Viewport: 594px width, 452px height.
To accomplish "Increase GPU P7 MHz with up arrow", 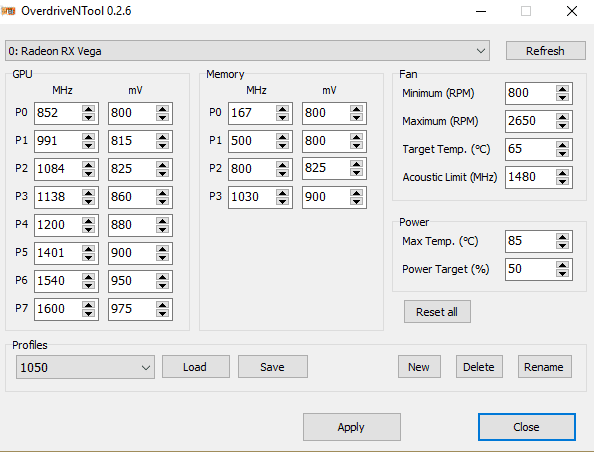I will 89,305.
